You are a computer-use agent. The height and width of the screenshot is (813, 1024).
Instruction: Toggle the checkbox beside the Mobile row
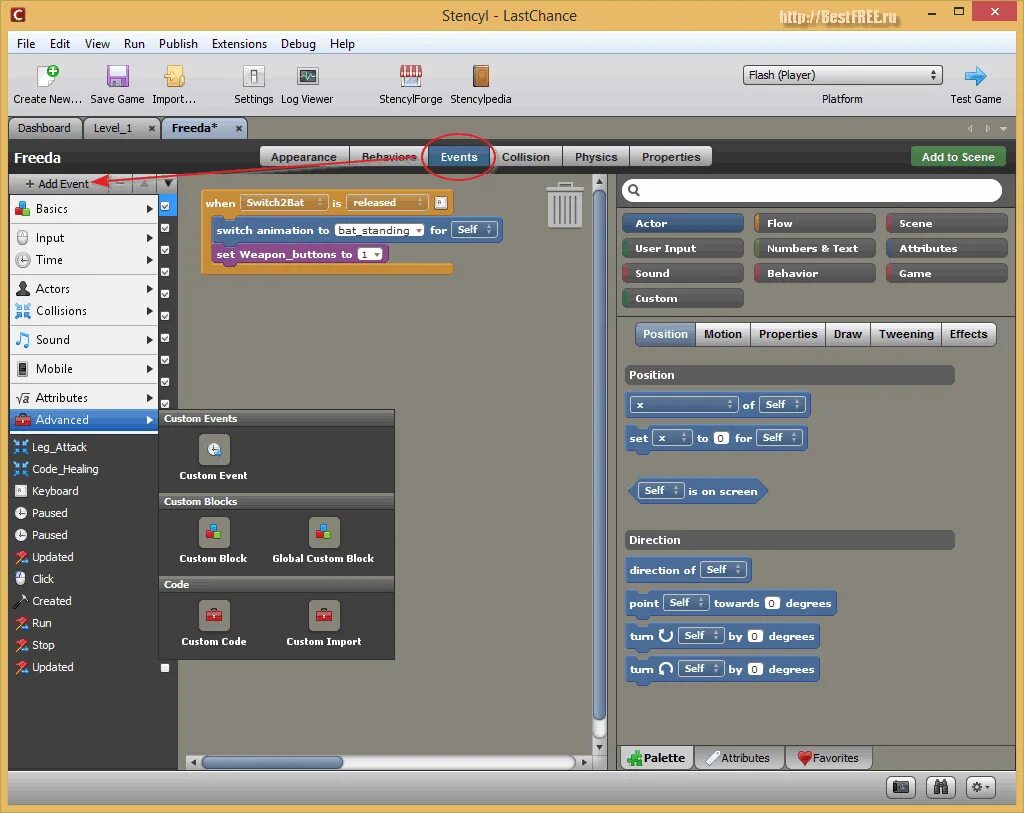pos(165,360)
